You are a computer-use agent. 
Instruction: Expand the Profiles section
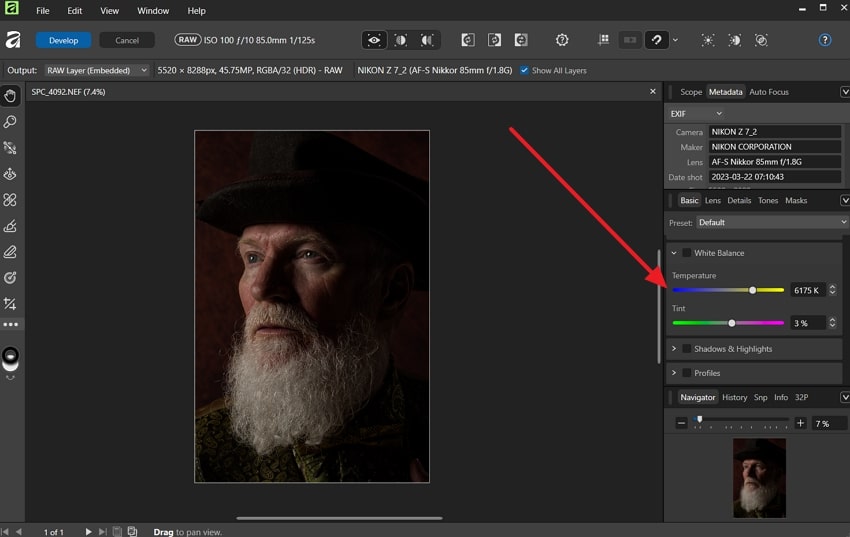[674, 373]
